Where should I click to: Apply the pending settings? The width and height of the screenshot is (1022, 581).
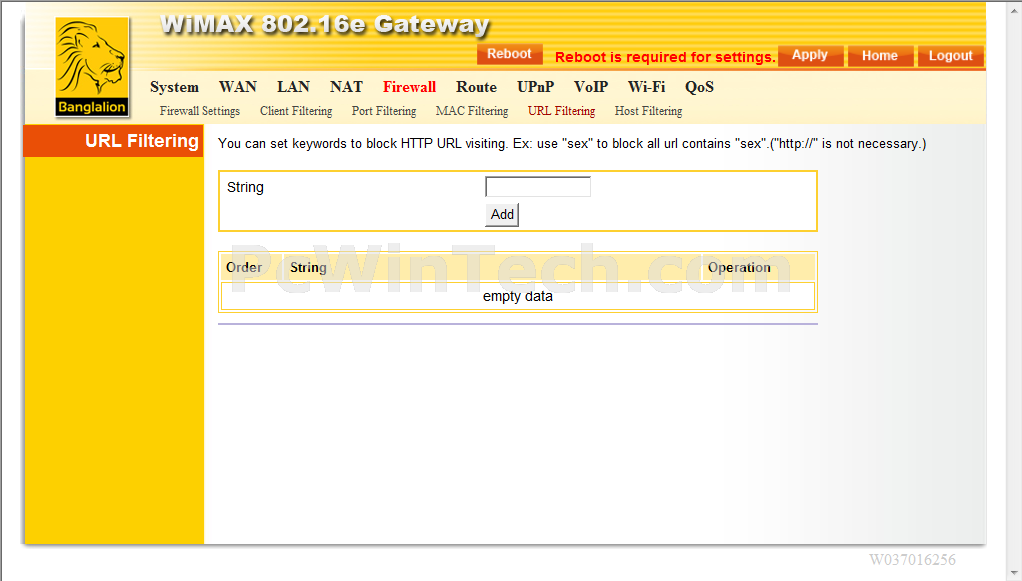(x=810, y=55)
